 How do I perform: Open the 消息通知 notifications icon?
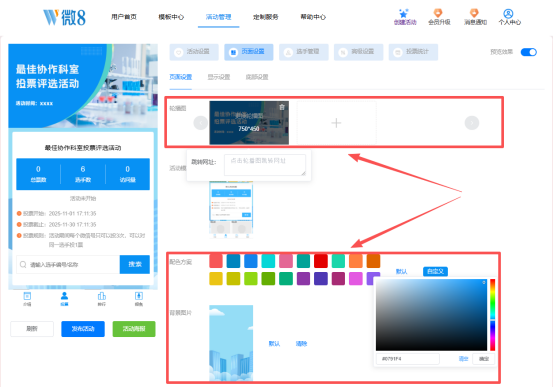click(474, 13)
